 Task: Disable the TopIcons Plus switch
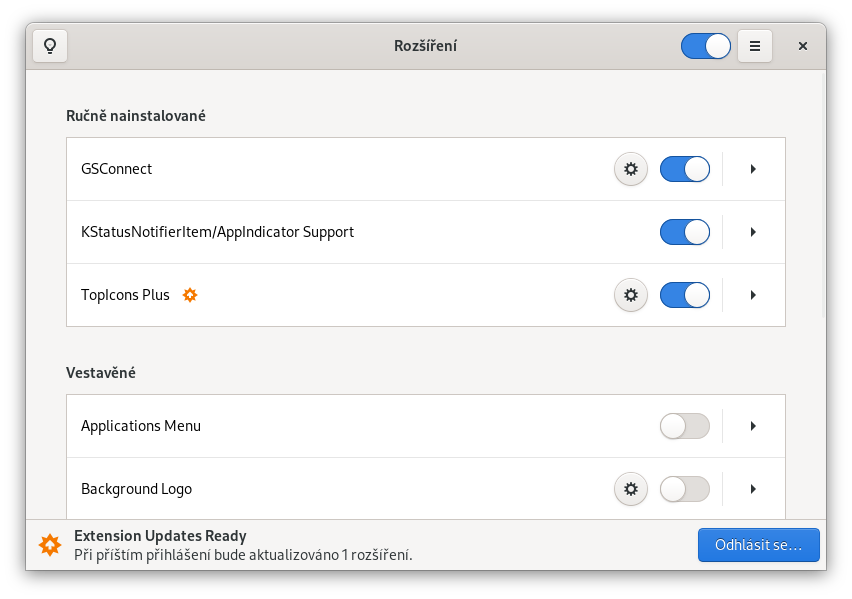tap(685, 295)
